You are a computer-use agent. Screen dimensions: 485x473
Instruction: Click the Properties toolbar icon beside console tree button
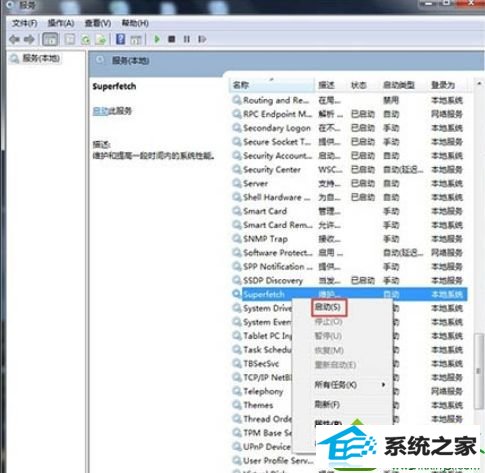click(x=70, y=39)
